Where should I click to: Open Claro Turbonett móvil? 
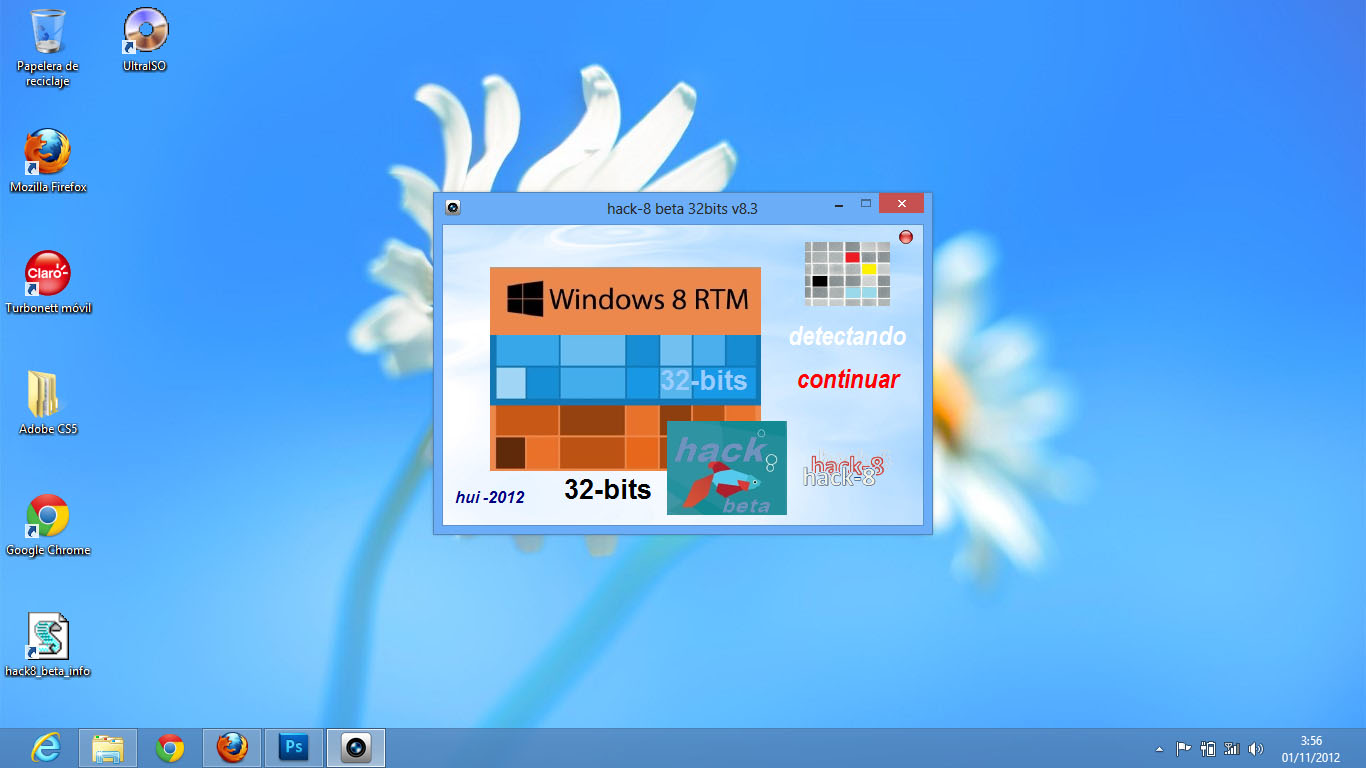(x=46, y=275)
